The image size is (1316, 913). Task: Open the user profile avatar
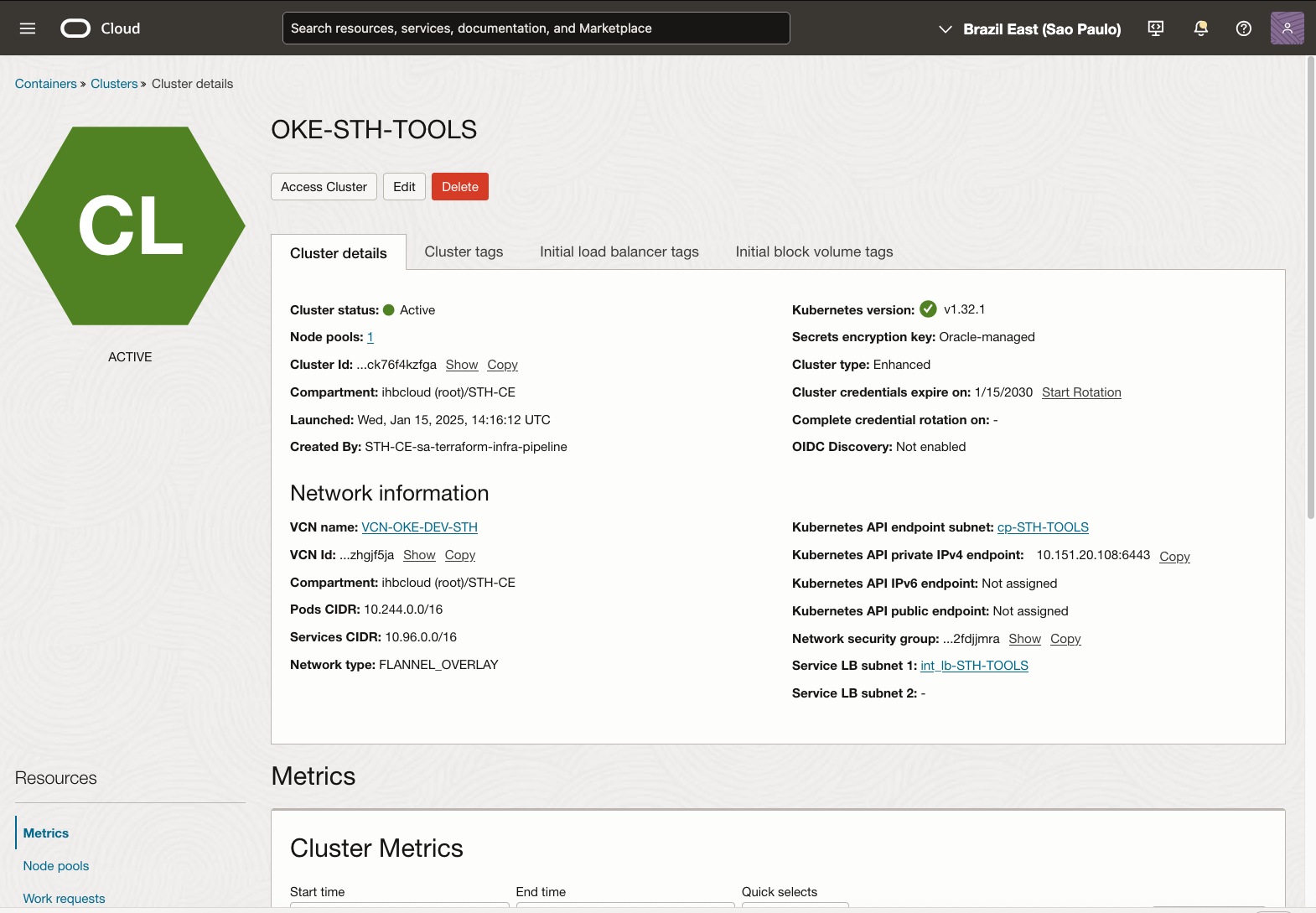point(1287,29)
